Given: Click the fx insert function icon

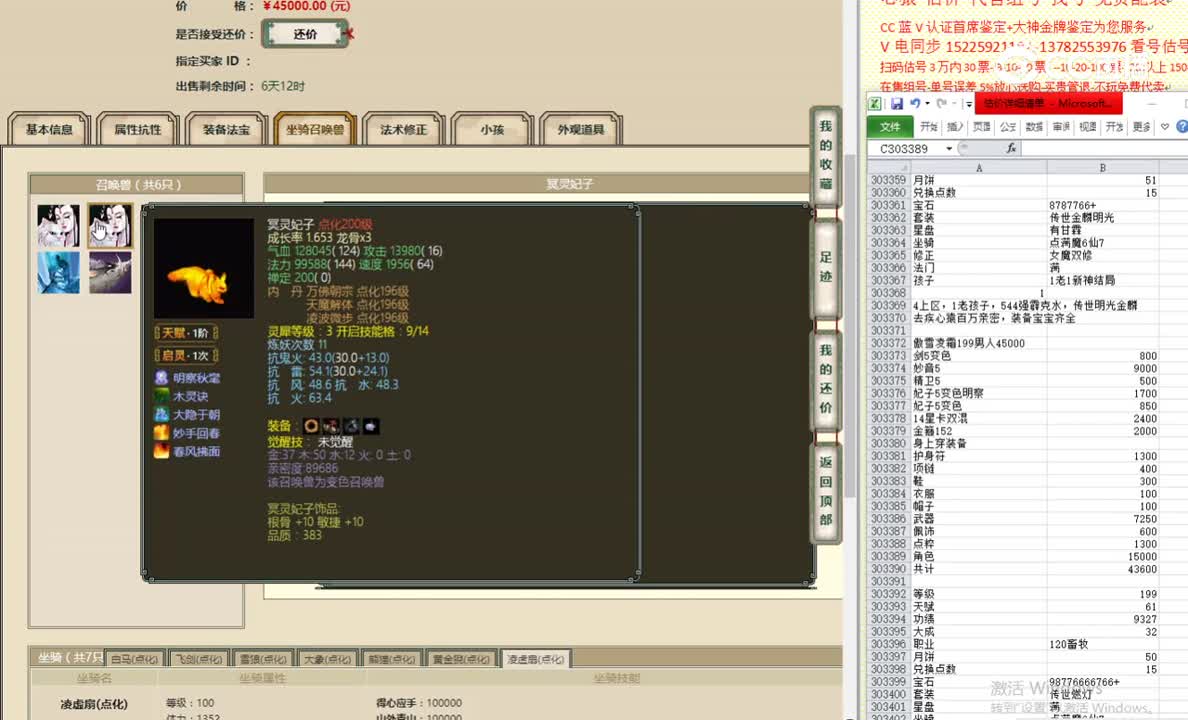Looking at the screenshot, I should 1012,147.
